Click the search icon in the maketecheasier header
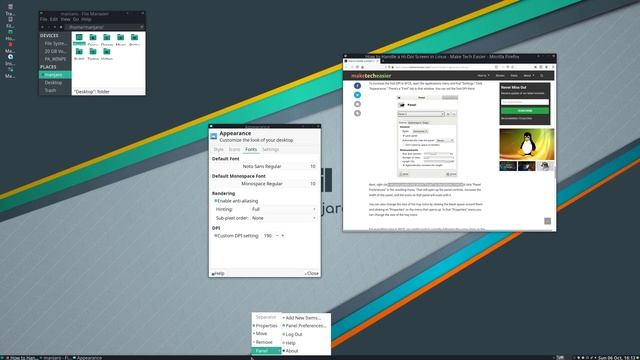 tap(542, 76)
